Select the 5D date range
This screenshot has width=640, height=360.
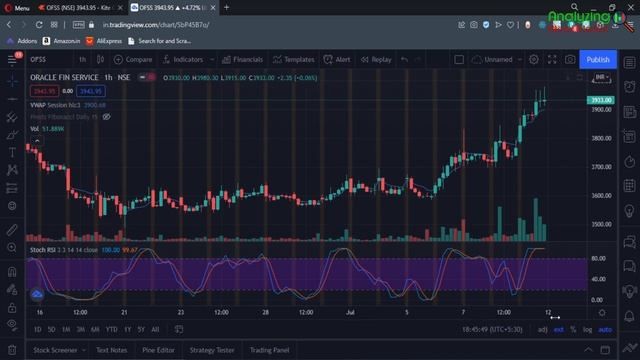51,329
